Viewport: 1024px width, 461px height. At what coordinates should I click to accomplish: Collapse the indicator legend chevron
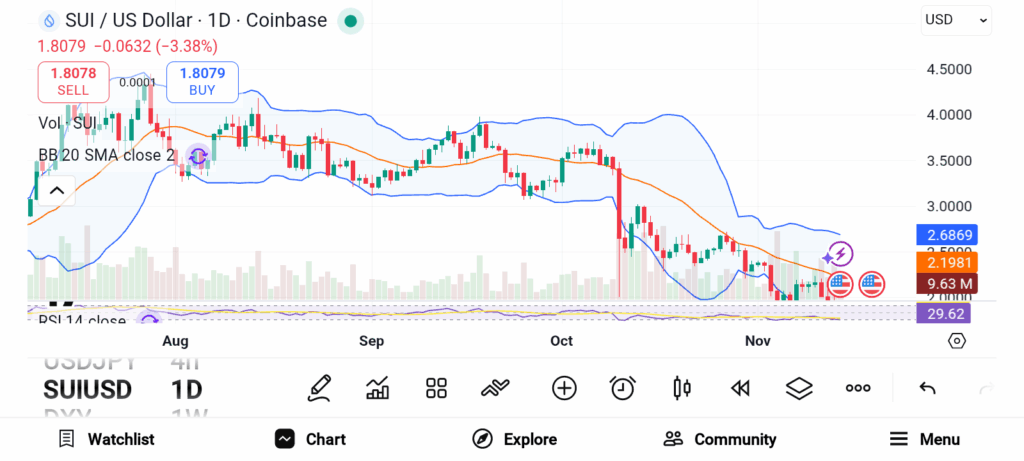(x=56, y=190)
